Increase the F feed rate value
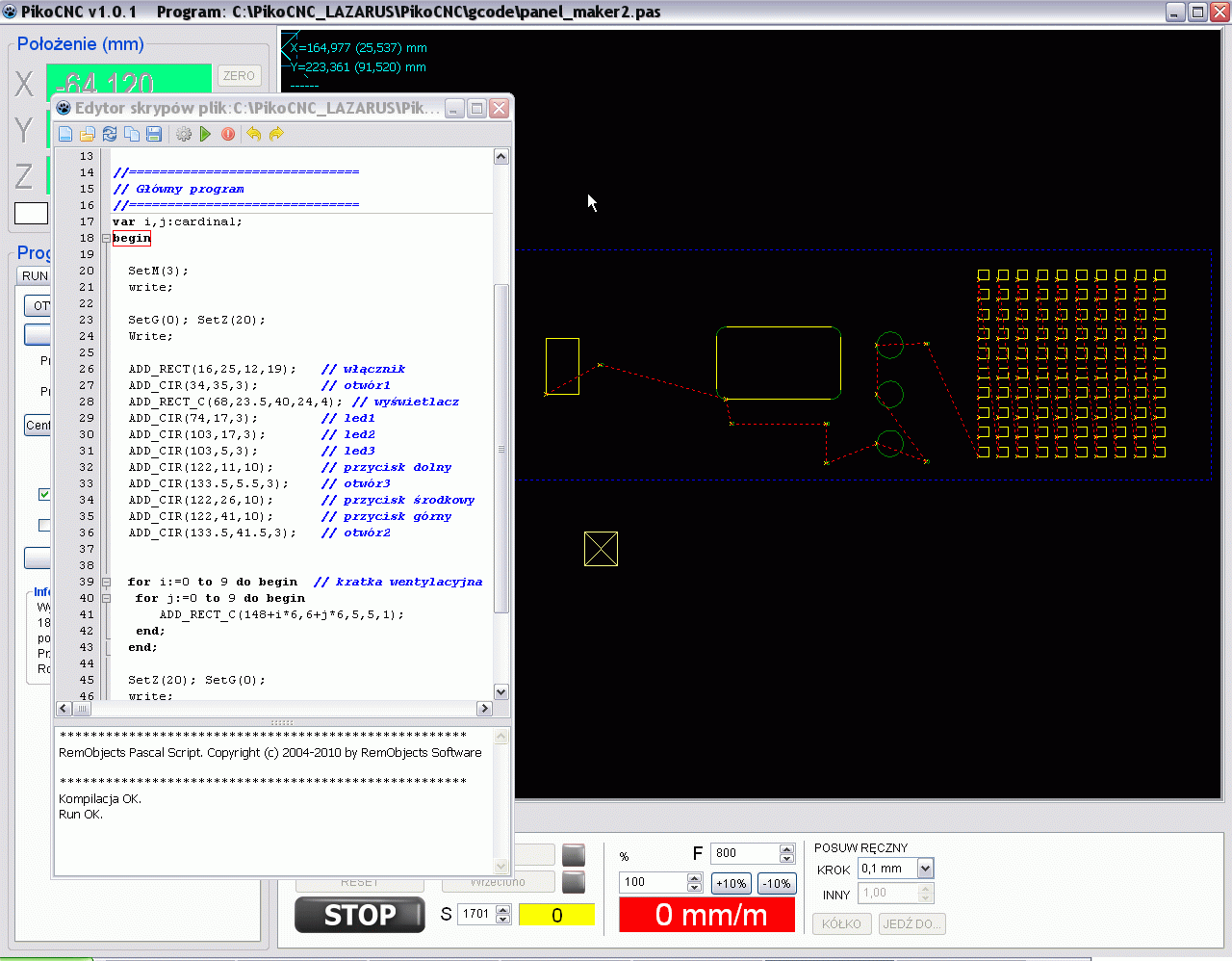This screenshot has width=1232, height=961. [x=787, y=848]
